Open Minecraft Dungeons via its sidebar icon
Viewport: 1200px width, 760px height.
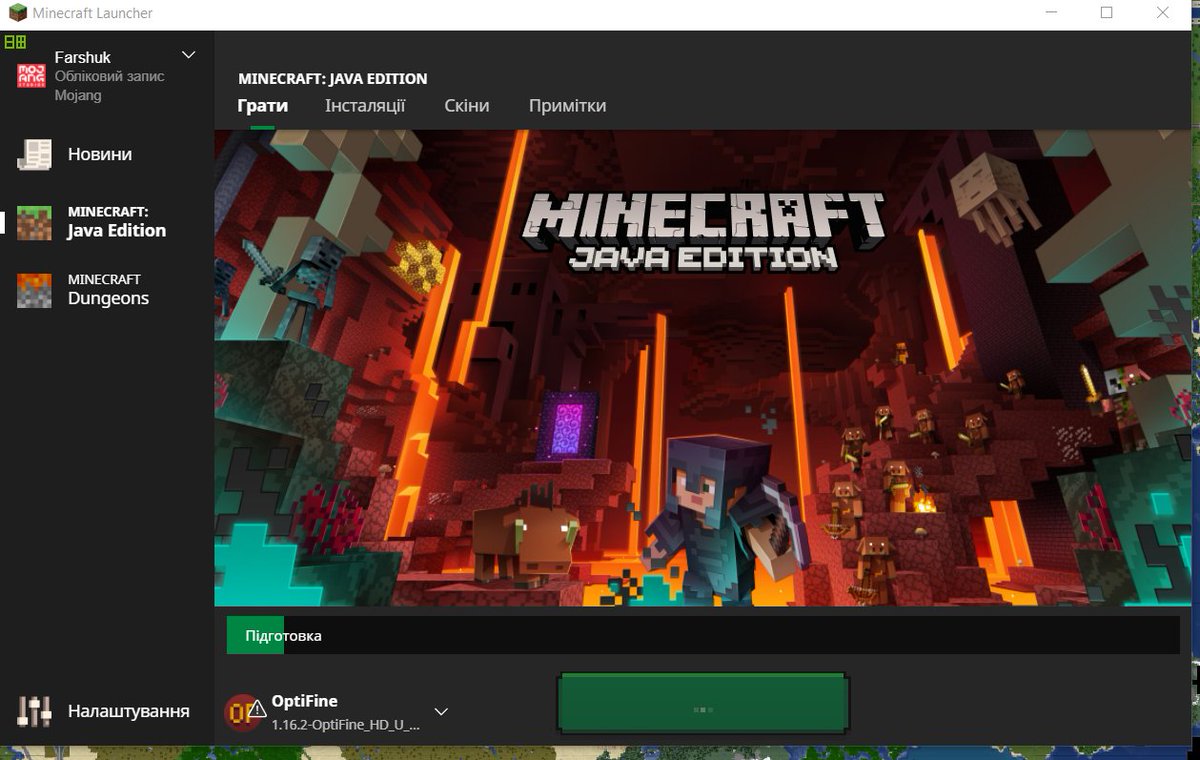[x=34, y=290]
